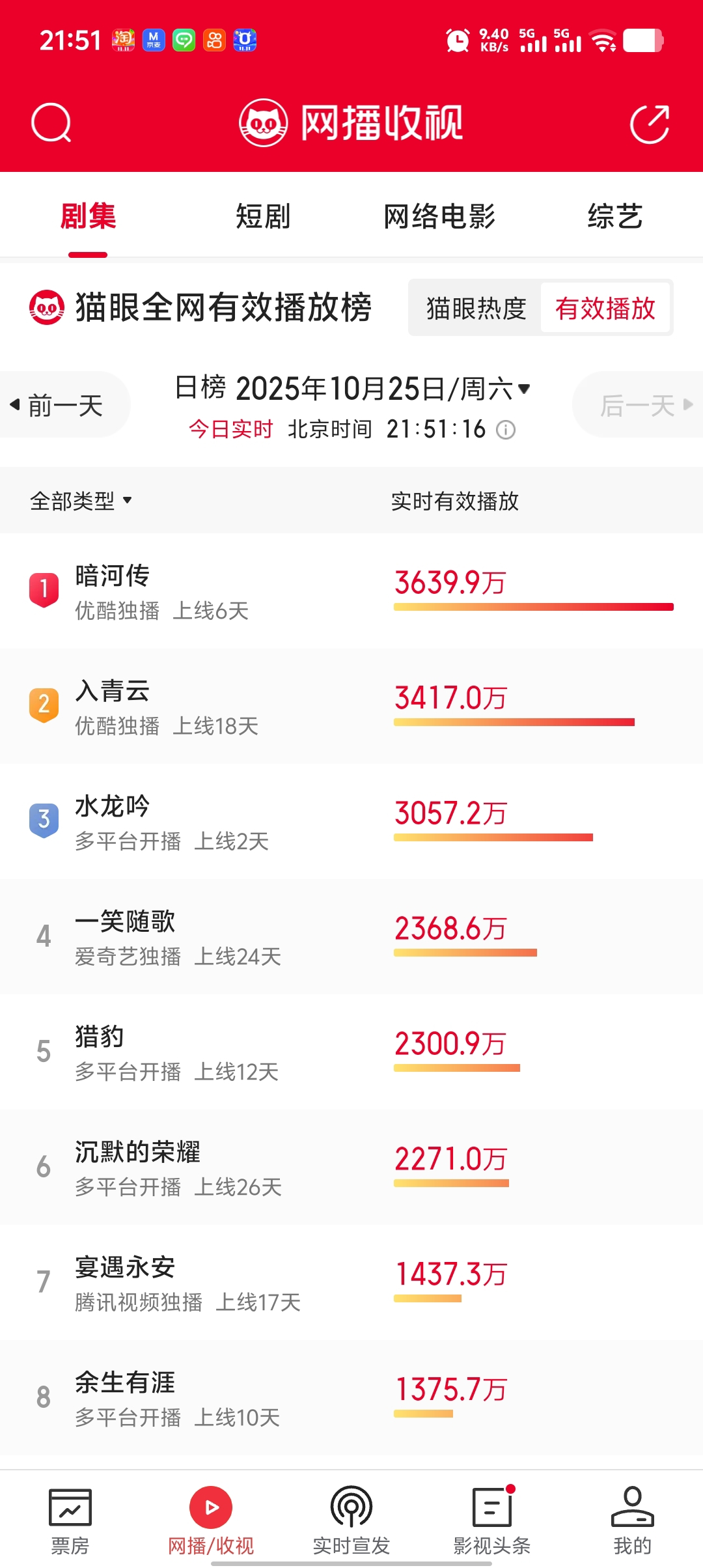The width and height of the screenshot is (703, 1568).
Task: Open 实时宣发 in the bottom bar
Action: coord(351,1509)
